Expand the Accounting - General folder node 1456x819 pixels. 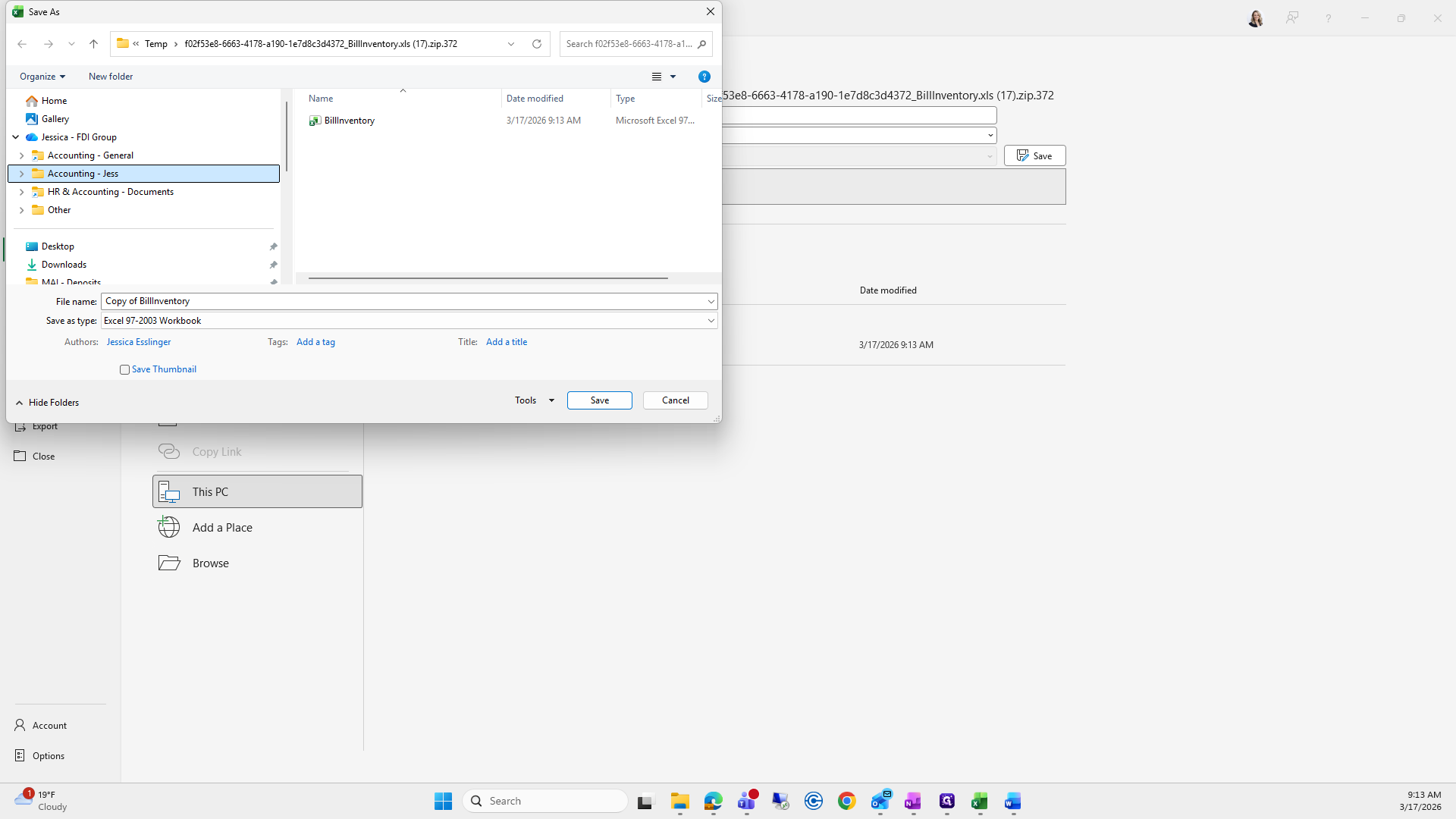click(x=21, y=155)
